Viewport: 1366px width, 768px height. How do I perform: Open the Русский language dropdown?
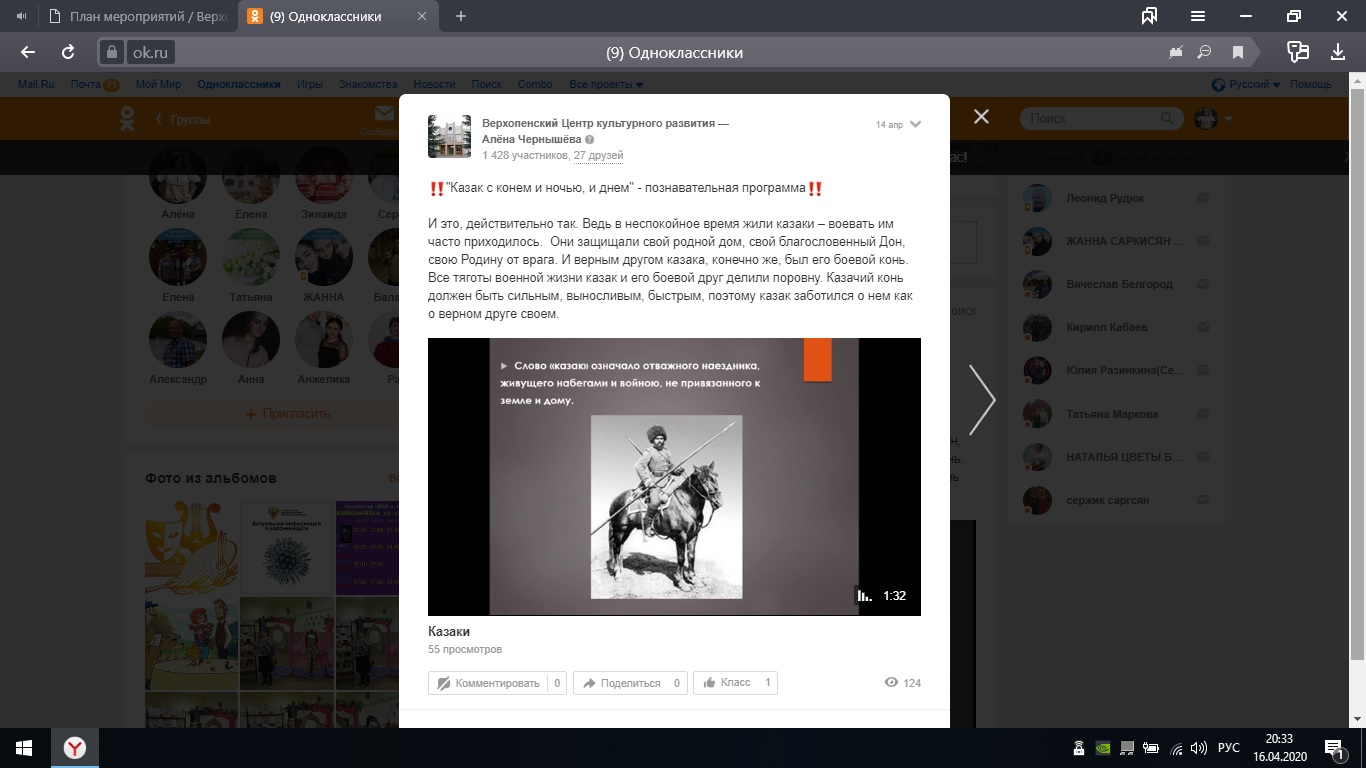point(1246,85)
